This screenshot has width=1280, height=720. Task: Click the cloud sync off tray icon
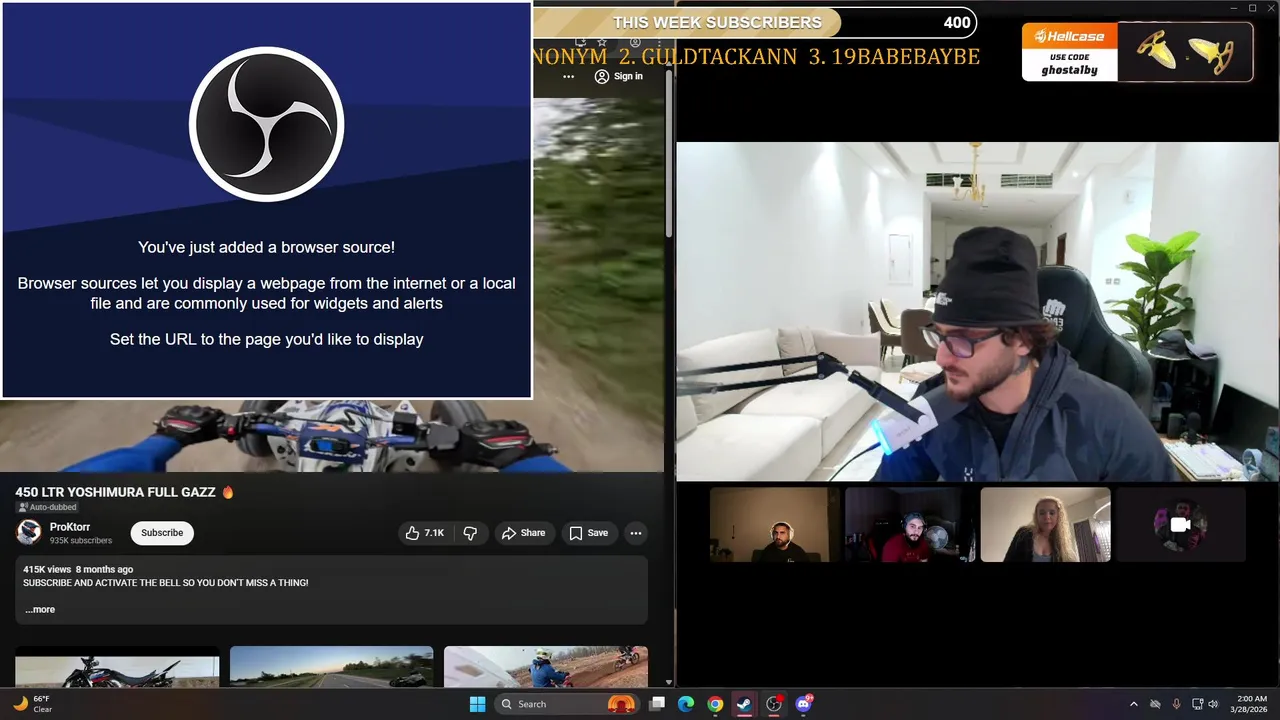point(1155,704)
